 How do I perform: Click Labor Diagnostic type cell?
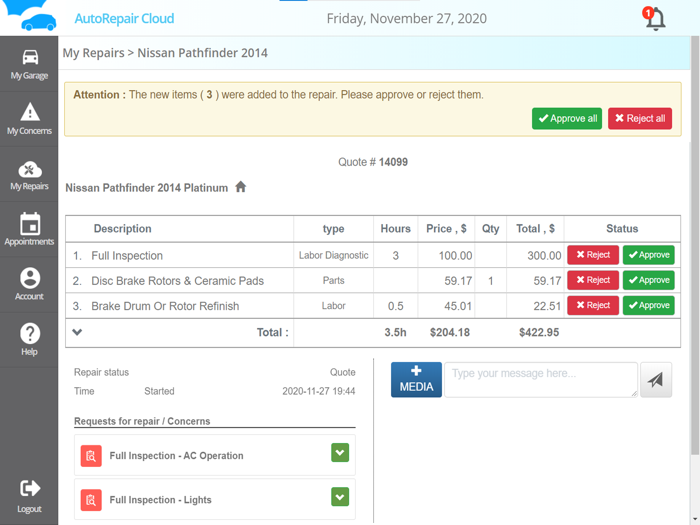click(x=333, y=255)
